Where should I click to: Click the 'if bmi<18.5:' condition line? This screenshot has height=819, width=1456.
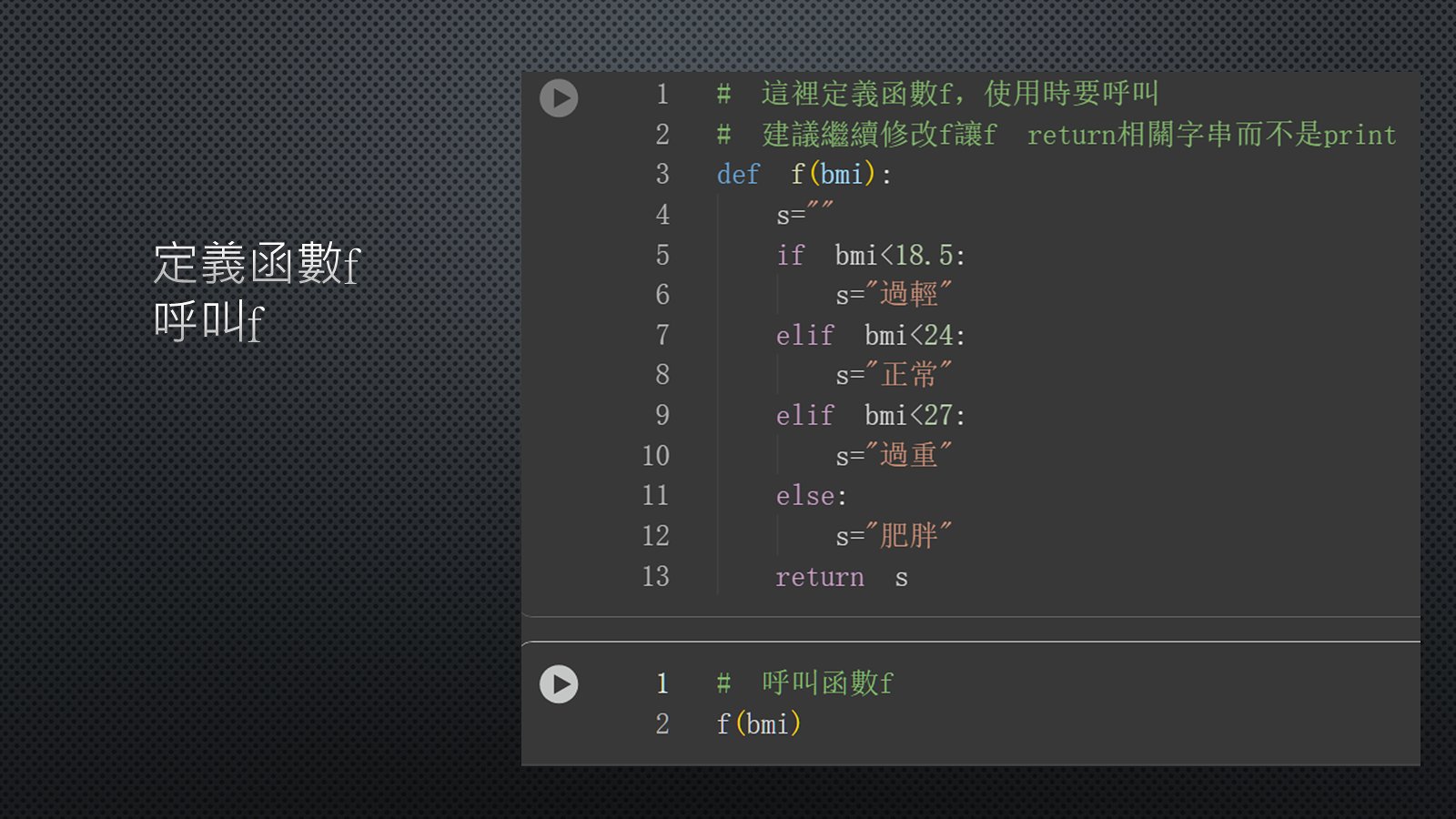point(870,256)
